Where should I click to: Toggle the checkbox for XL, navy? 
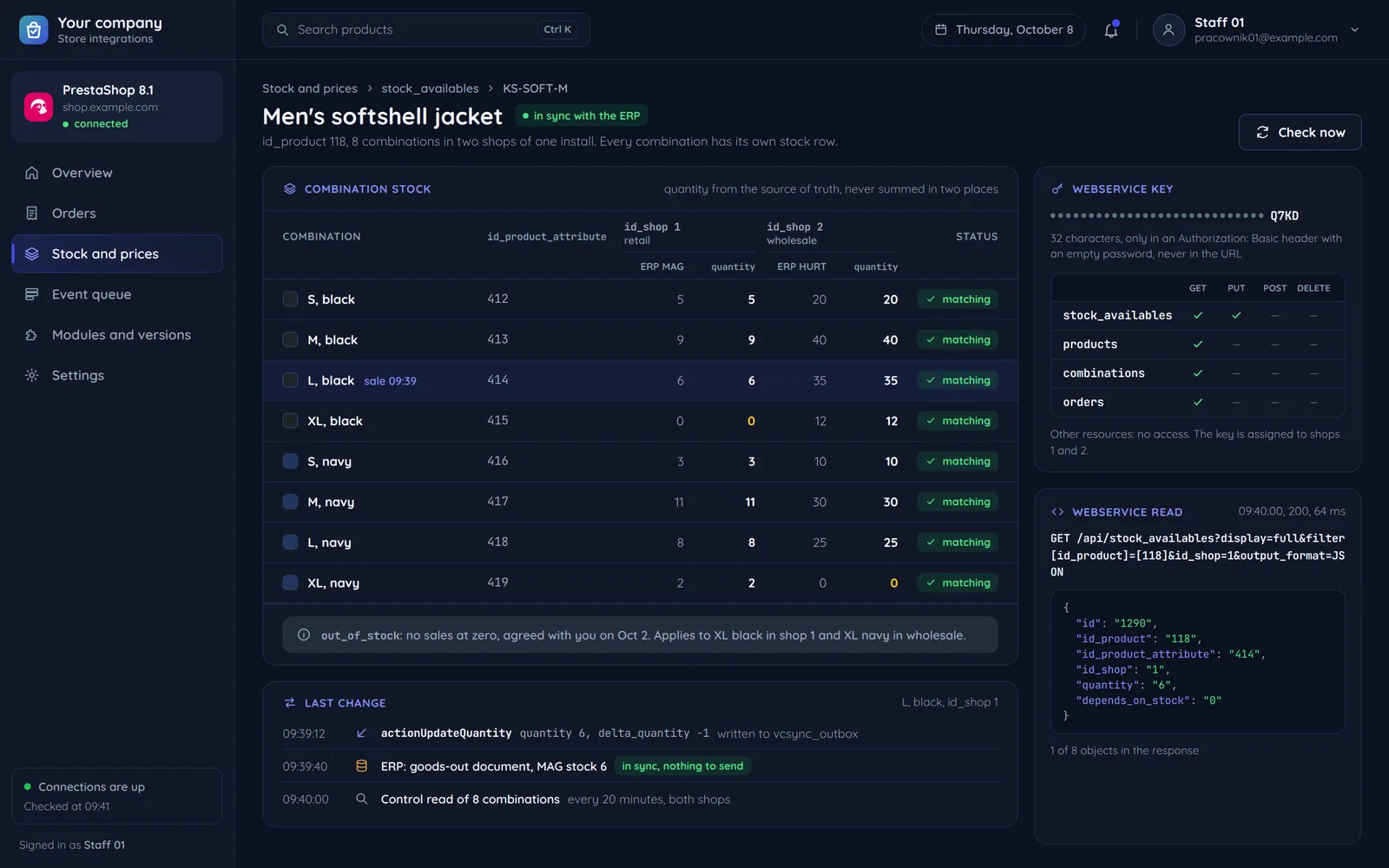coord(290,582)
